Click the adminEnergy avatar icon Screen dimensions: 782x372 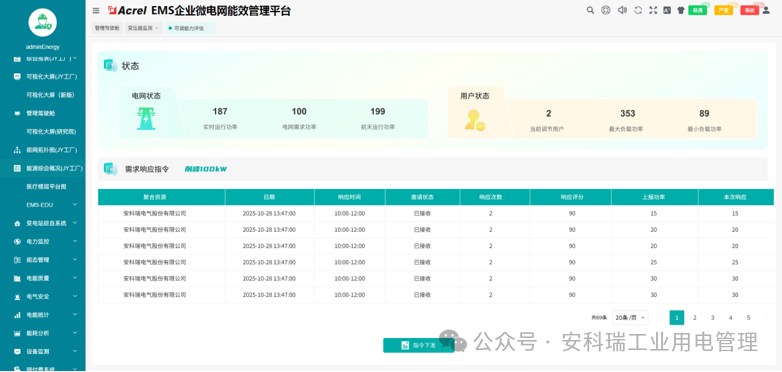pyautogui.click(x=42, y=22)
